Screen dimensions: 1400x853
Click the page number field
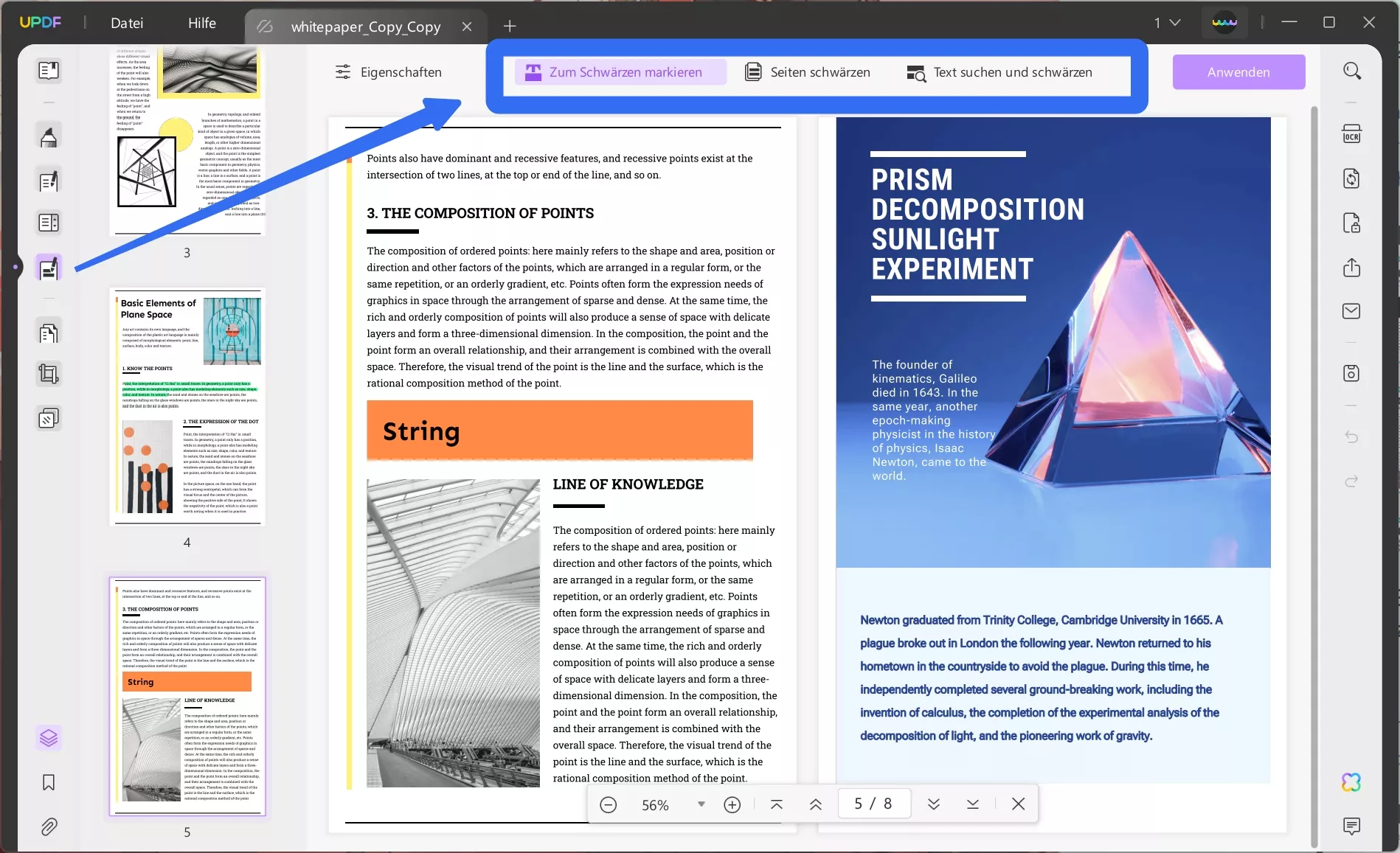(874, 804)
